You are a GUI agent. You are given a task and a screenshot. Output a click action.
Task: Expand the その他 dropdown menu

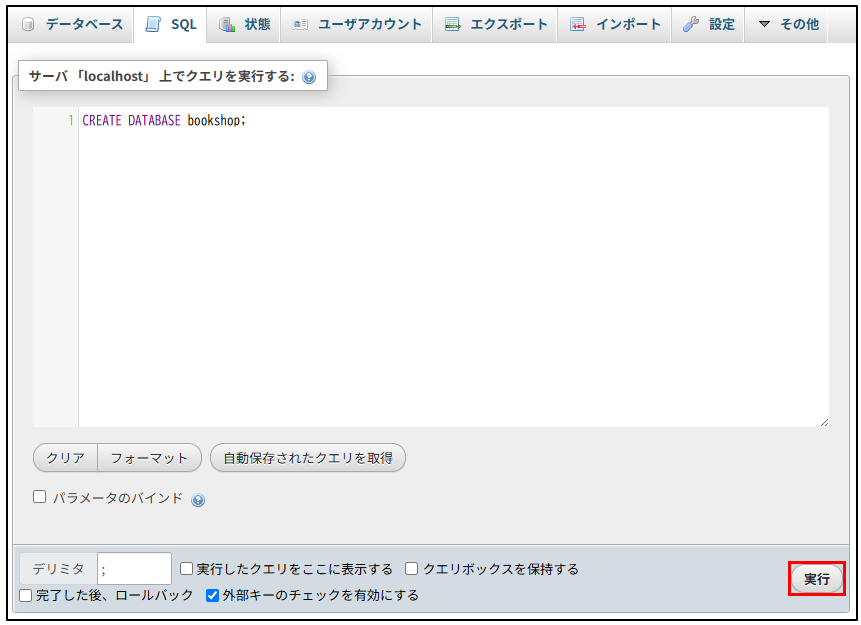pos(788,25)
